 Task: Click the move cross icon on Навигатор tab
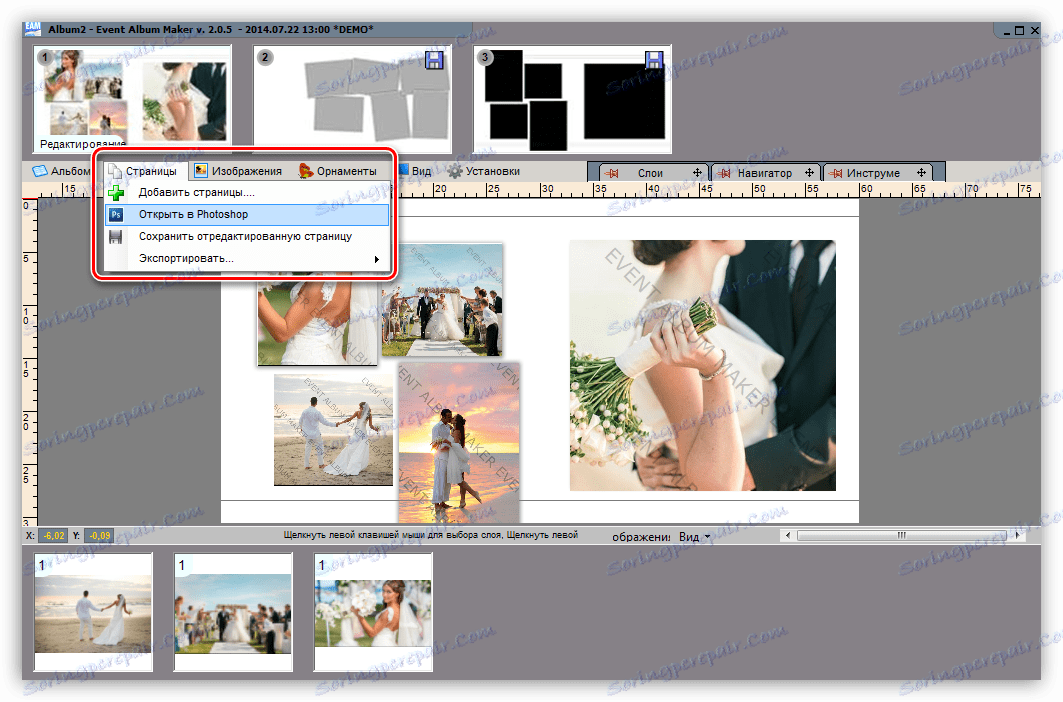(x=809, y=173)
